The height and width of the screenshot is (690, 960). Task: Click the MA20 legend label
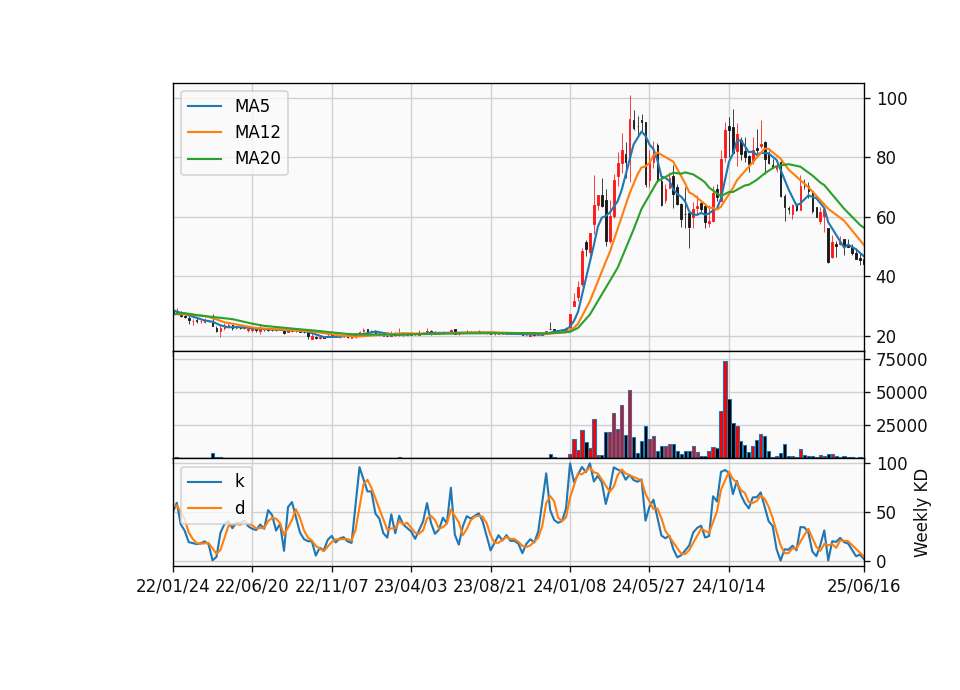[x=257, y=158]
